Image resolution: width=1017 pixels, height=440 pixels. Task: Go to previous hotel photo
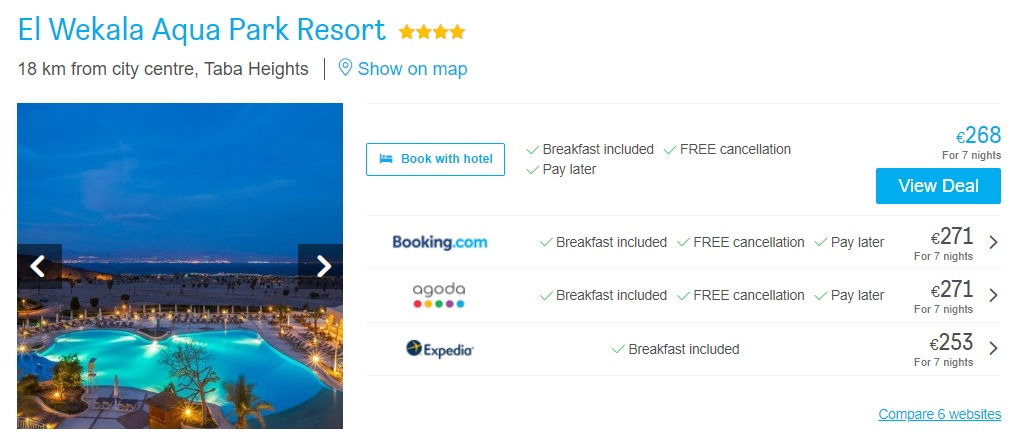(38, 266)
